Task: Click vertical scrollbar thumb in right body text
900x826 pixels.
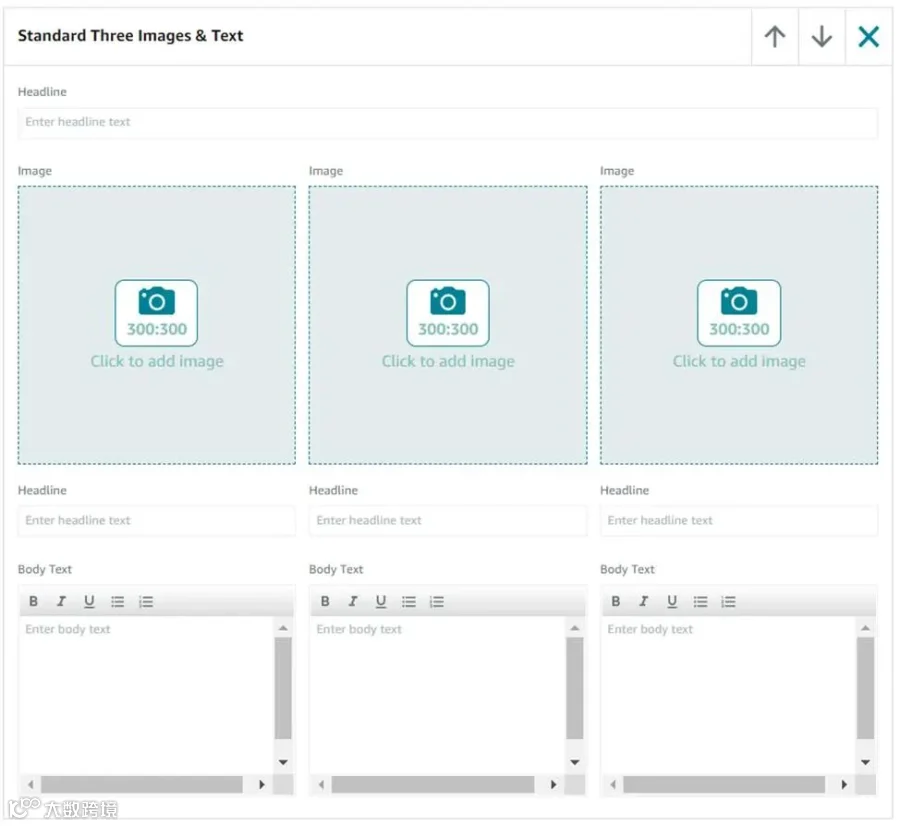Action: click(x=866, y=689)
